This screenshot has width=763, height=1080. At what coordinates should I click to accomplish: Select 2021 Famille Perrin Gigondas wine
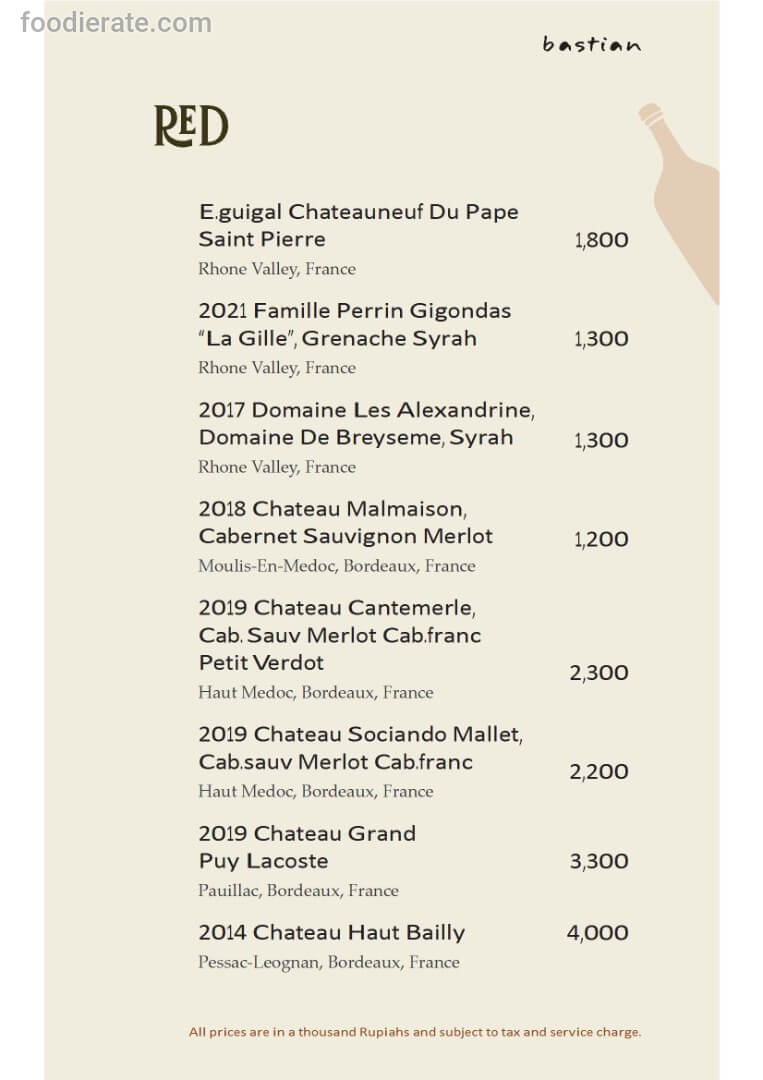354,324
